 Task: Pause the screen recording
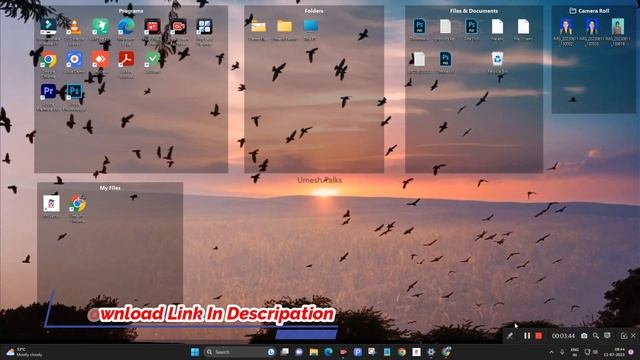click(x=527, y=336)
